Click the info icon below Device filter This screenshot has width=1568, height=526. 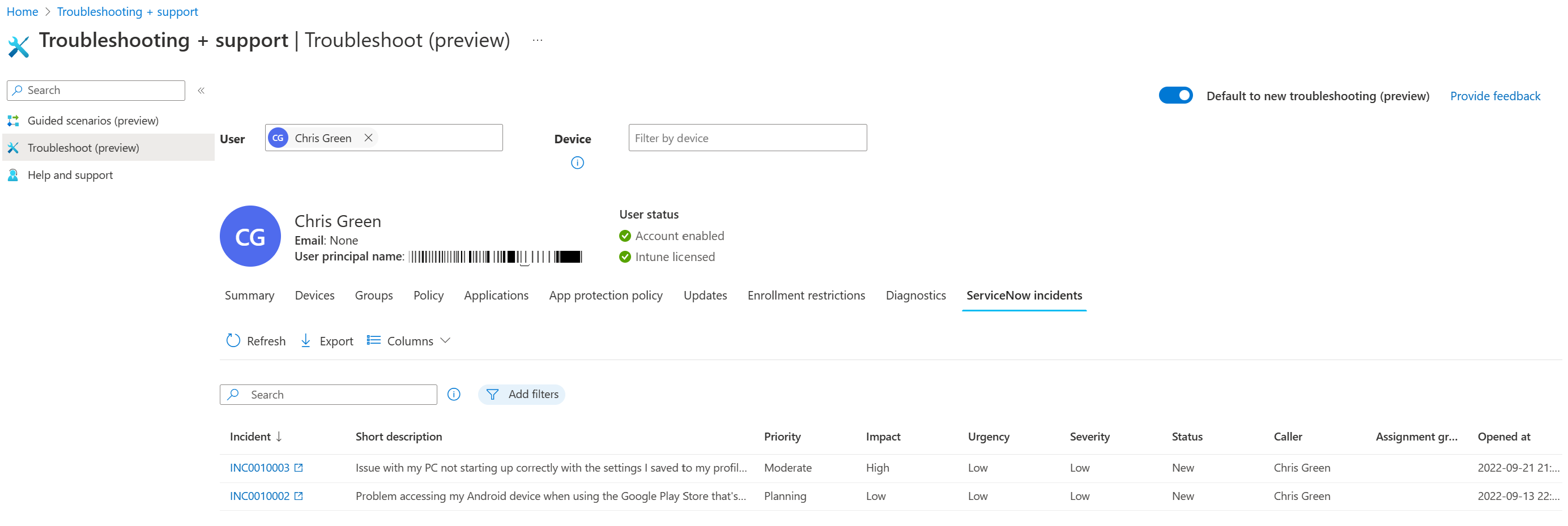[x=577, y=162]
